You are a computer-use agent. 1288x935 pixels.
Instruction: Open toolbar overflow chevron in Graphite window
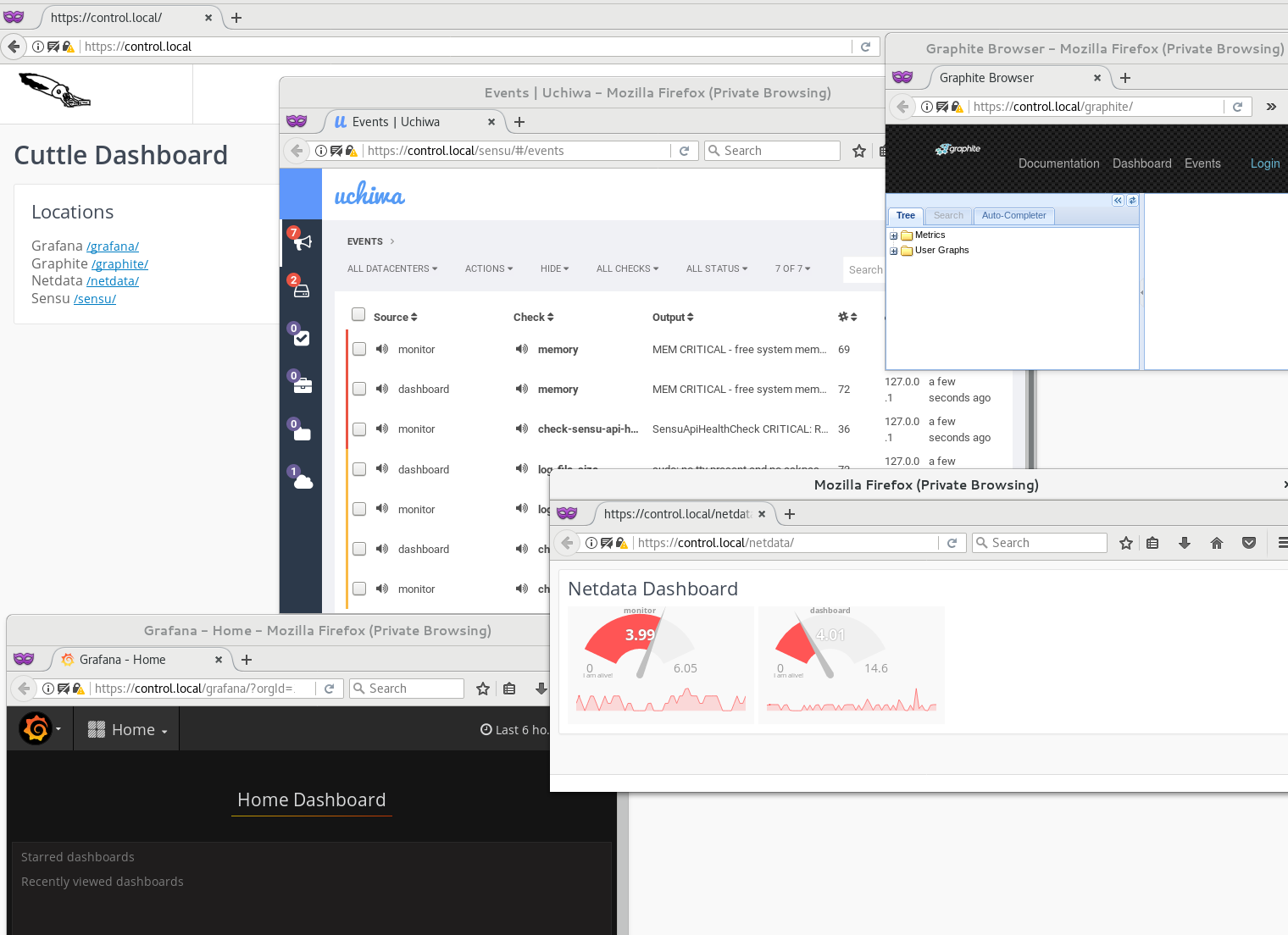click(1271, 107)
